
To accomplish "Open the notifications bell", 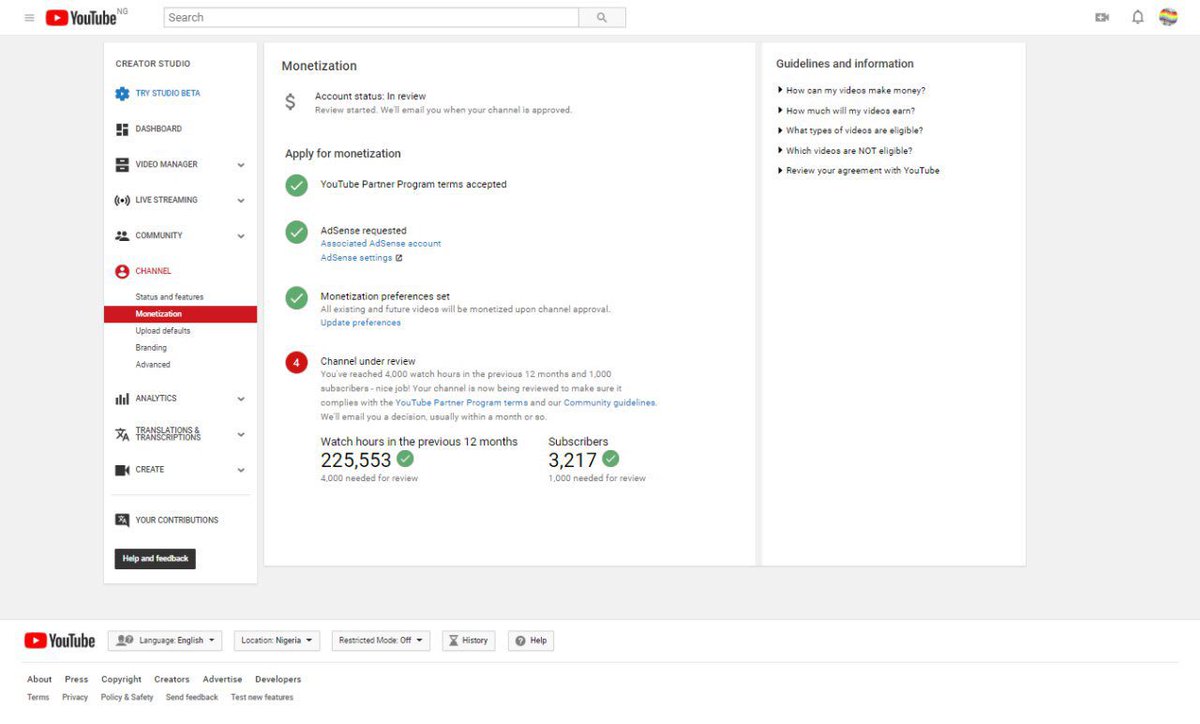I will pyautogui.click(x=1137, y=17).
